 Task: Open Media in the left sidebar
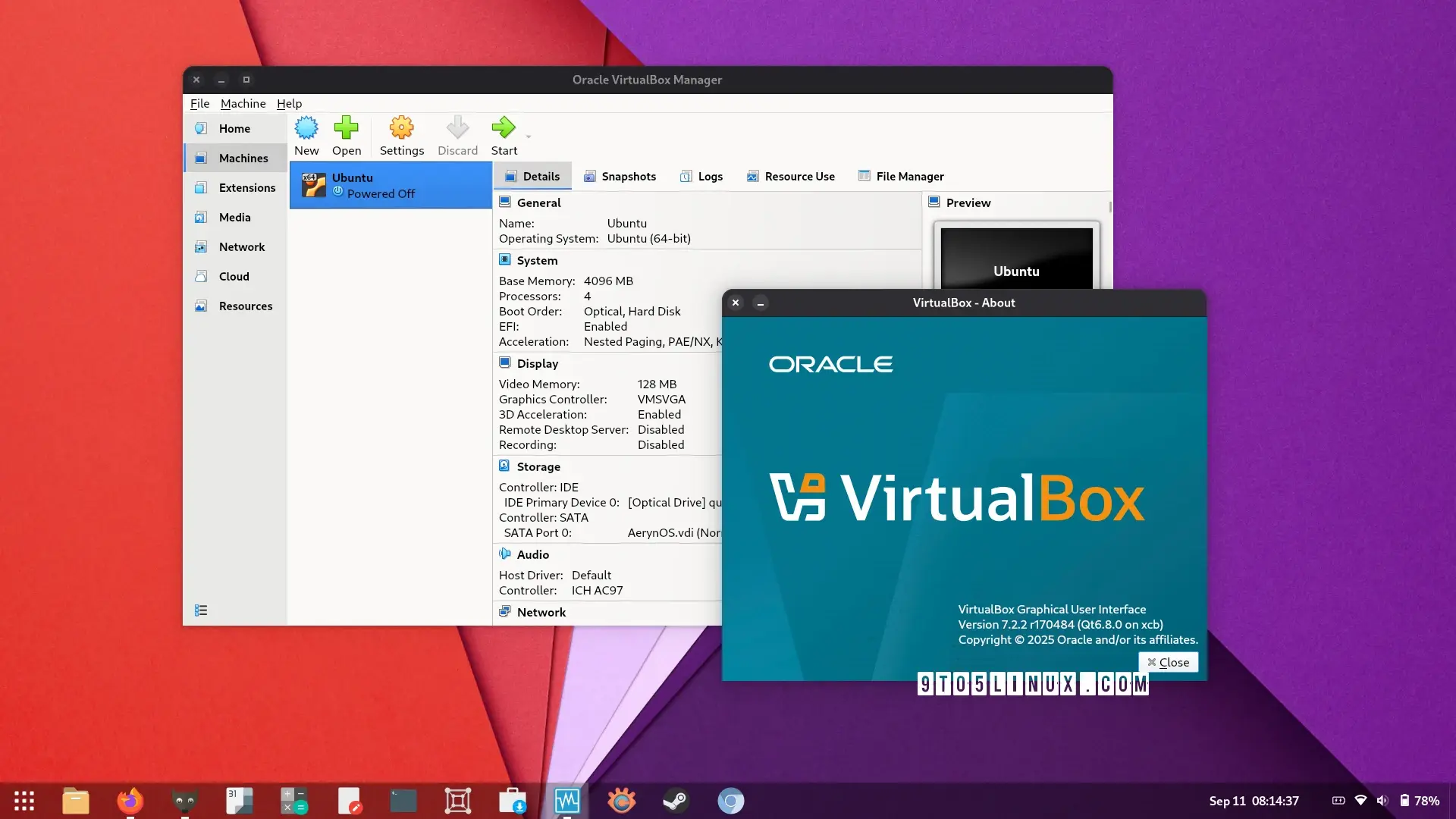click(x=234, y=217)
